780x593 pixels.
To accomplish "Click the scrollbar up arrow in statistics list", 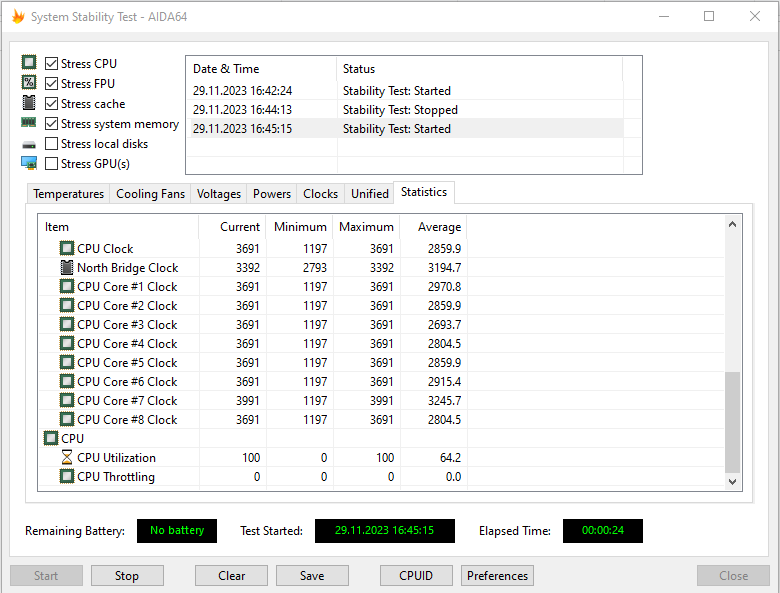I will (732, 224).
